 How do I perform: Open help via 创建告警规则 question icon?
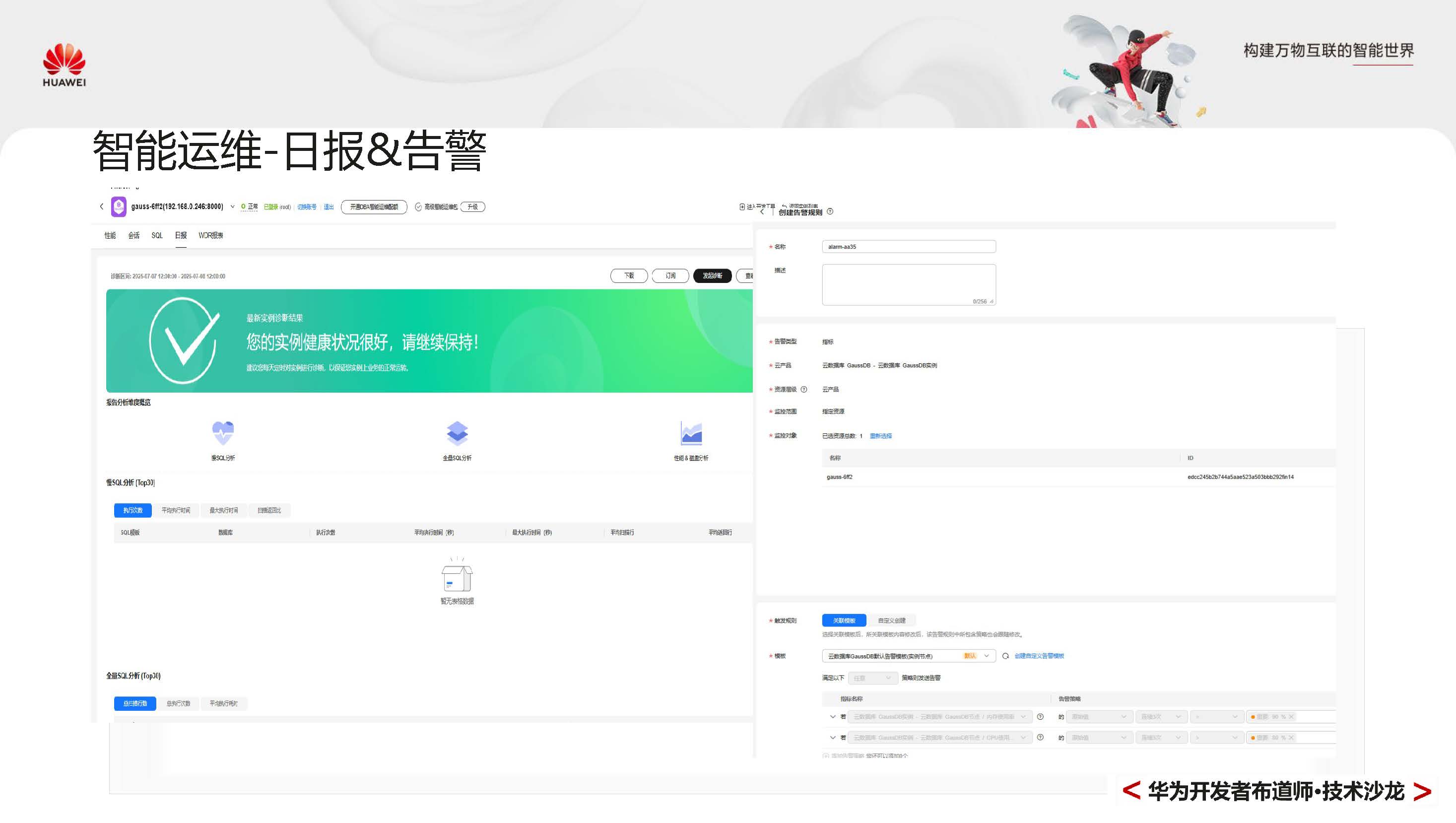point(830,211)
